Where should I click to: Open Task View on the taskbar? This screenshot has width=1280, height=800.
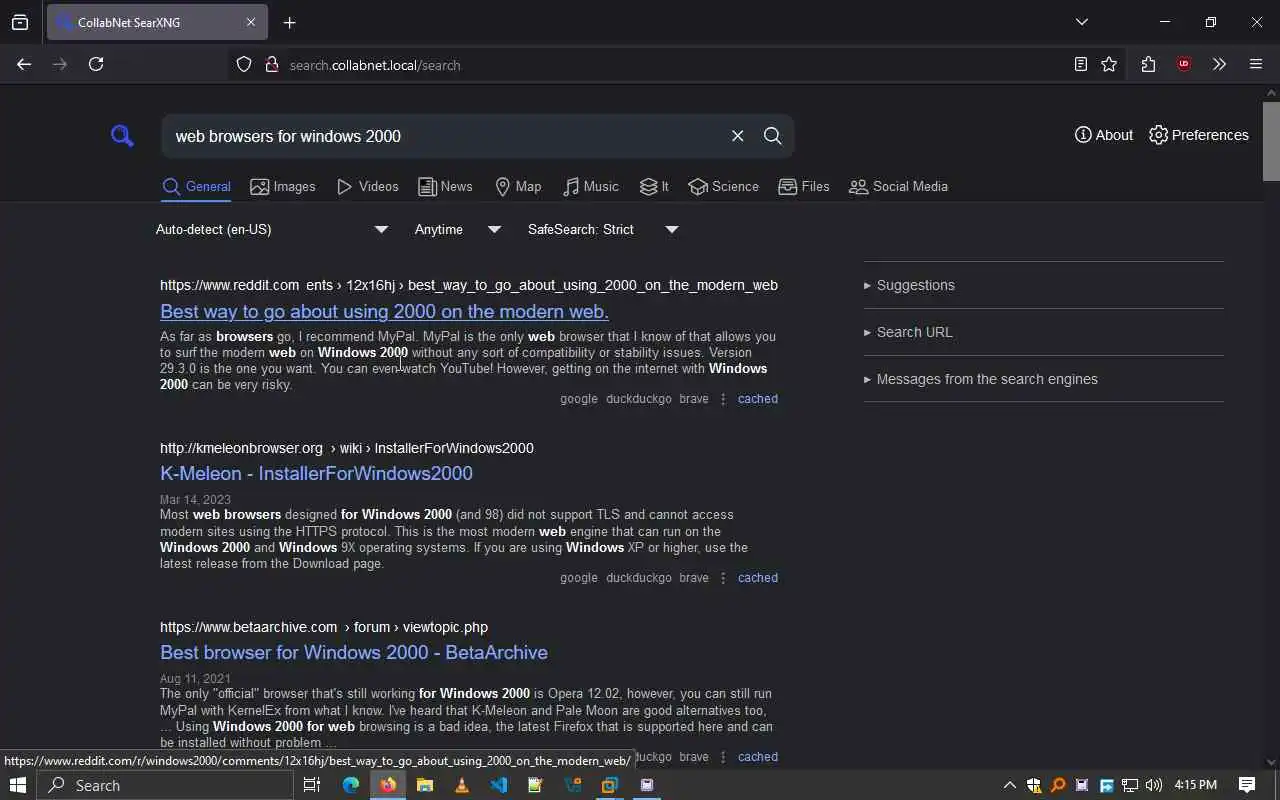pos(312,785)
